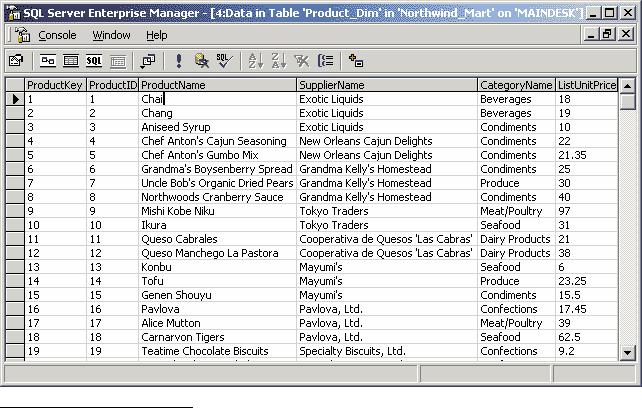The width and height of the screenshot is (642, 408).
Task: Click the price cell '97'
Action: click(x=587, y=211)
